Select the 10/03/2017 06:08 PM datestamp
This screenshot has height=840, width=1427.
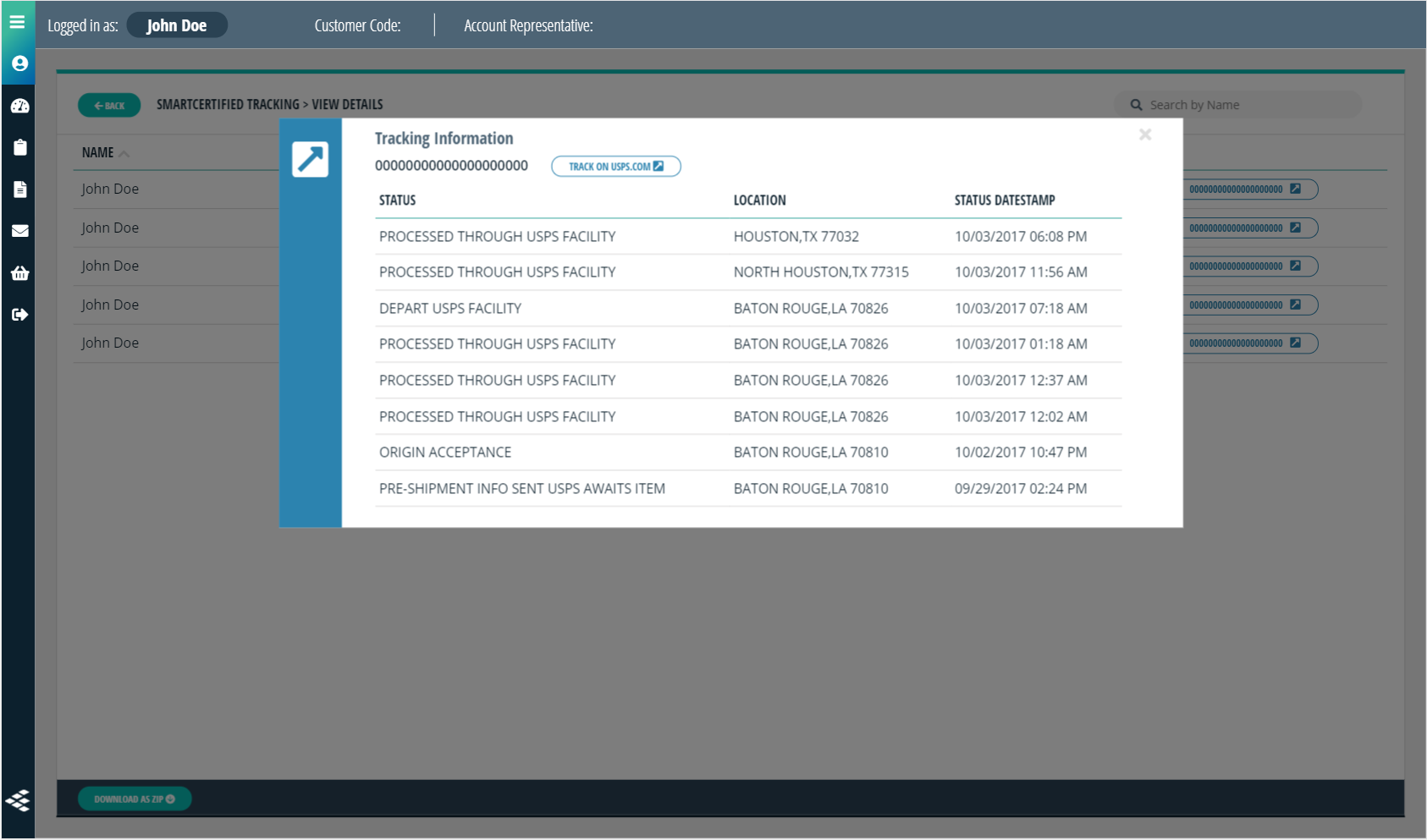click(x=1021, y=237)
